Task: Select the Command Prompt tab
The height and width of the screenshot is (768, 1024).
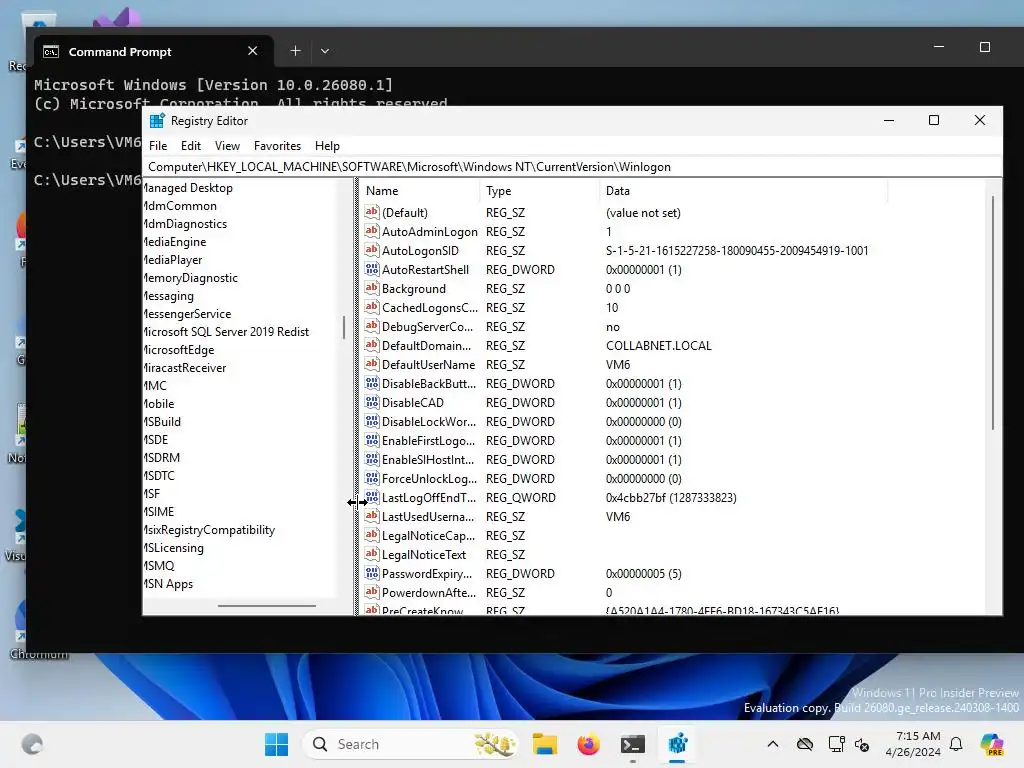Action: [x=152, y=52]
